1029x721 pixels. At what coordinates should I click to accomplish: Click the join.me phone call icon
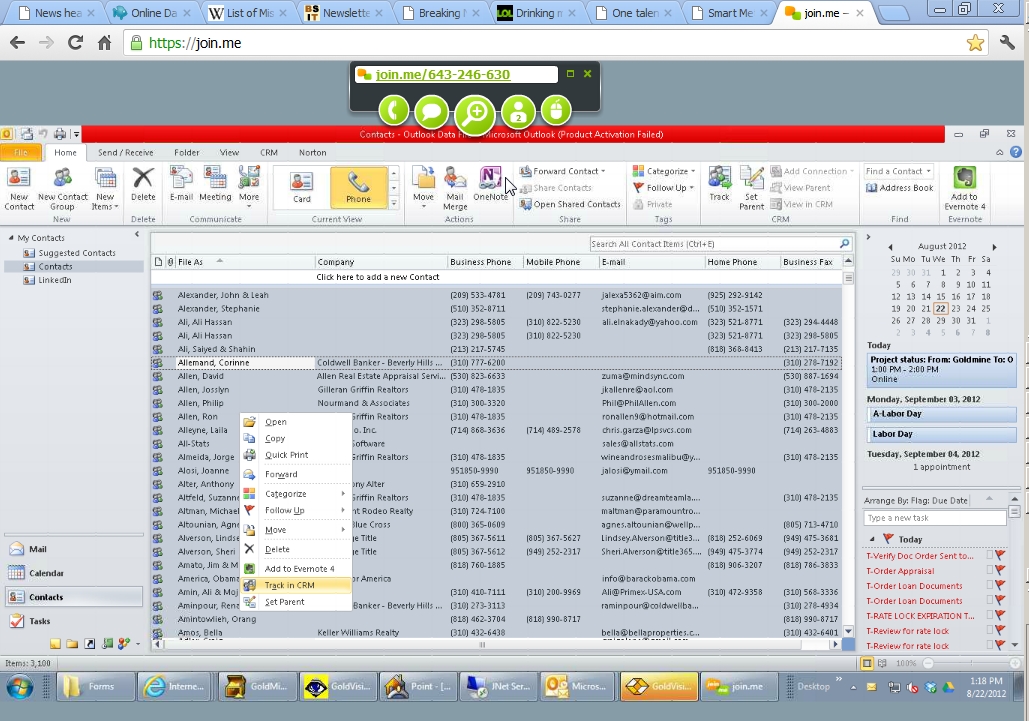tap(394, 111)
